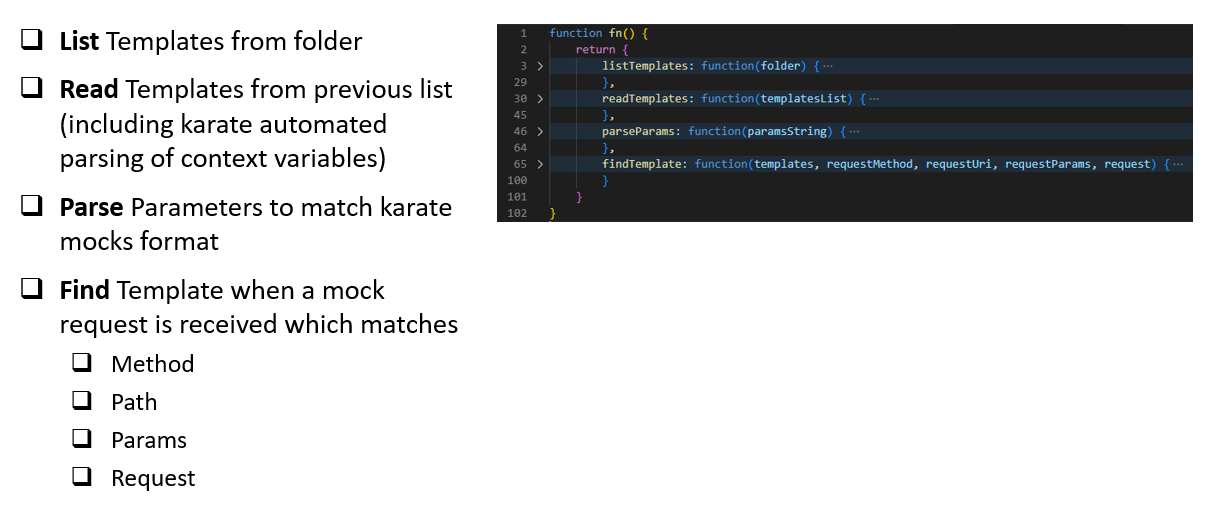Expand the folded listTemplates function chevron
The width and height of the screenshot is (1207, 516).
pyautogui.click(x=540, y=66)
